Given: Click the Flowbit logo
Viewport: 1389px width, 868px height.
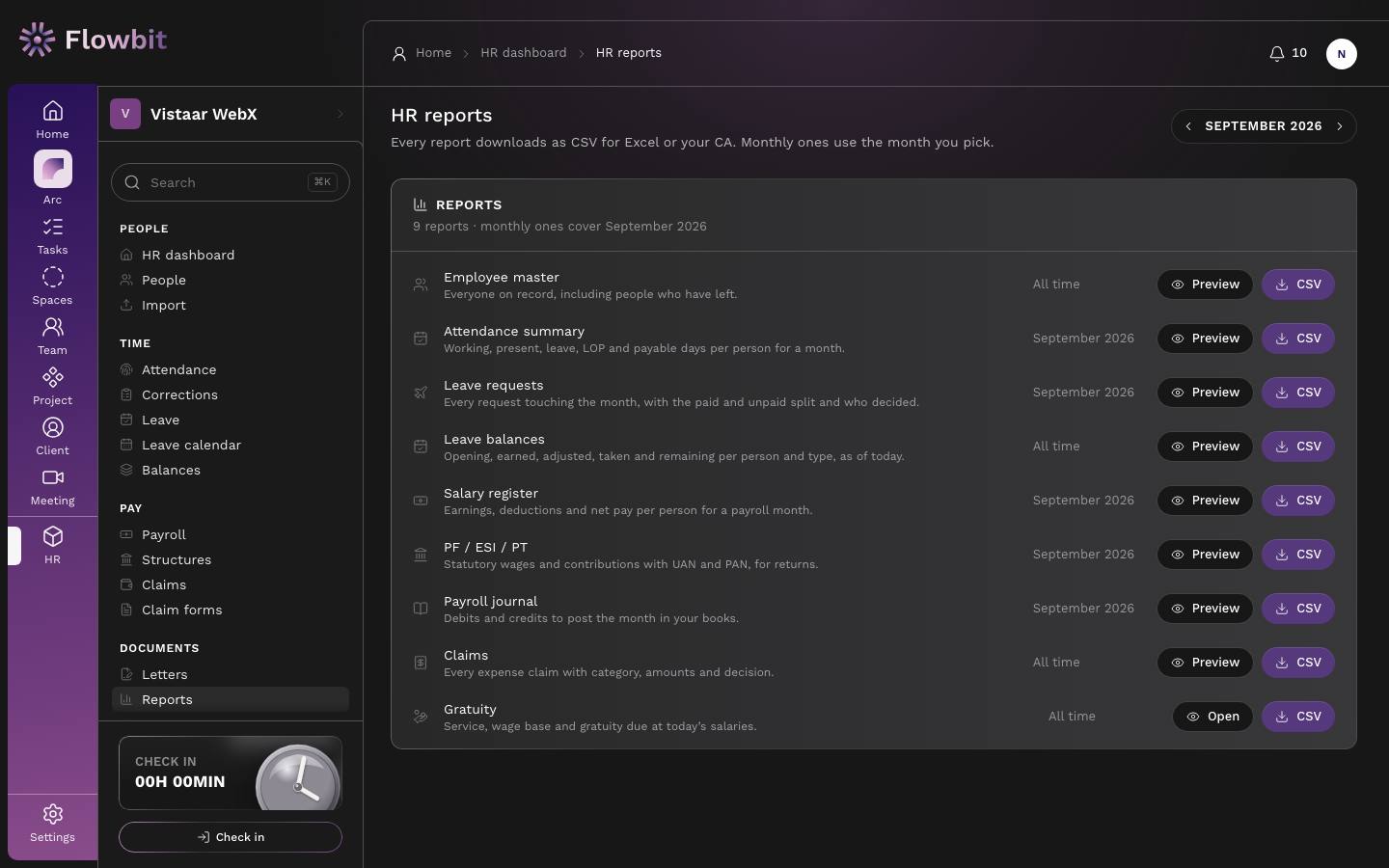Looking at the screenshot, I should pyautogui.click(x=93, y=40).
